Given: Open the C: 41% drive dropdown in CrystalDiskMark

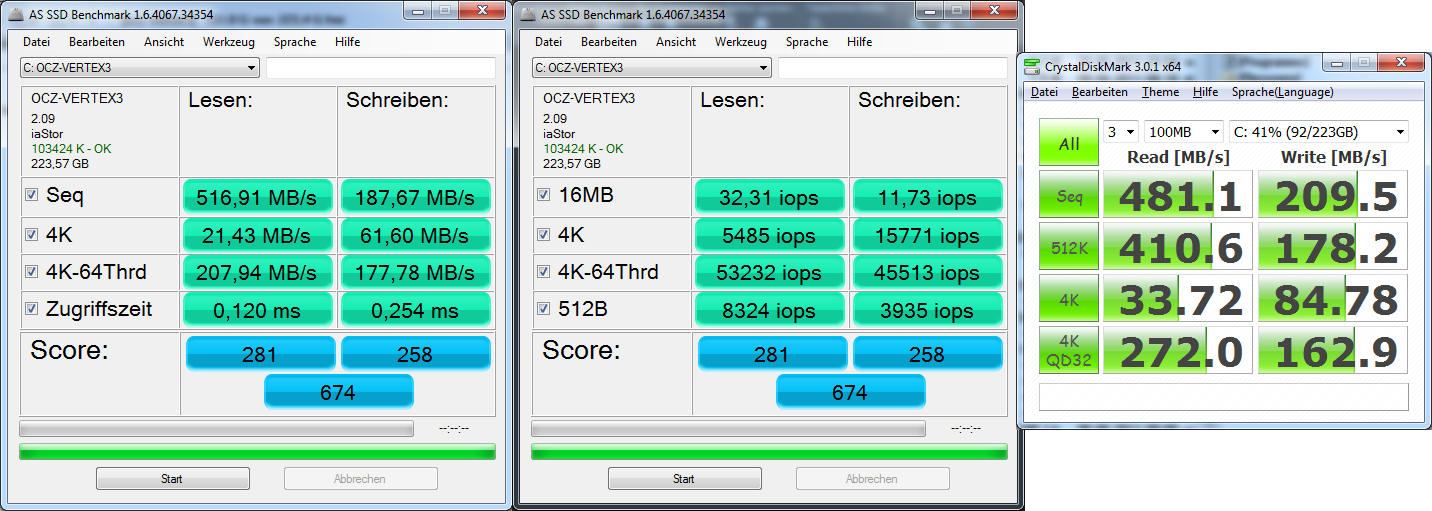Looking at the screenshot, I should [x=1319, y=132].
